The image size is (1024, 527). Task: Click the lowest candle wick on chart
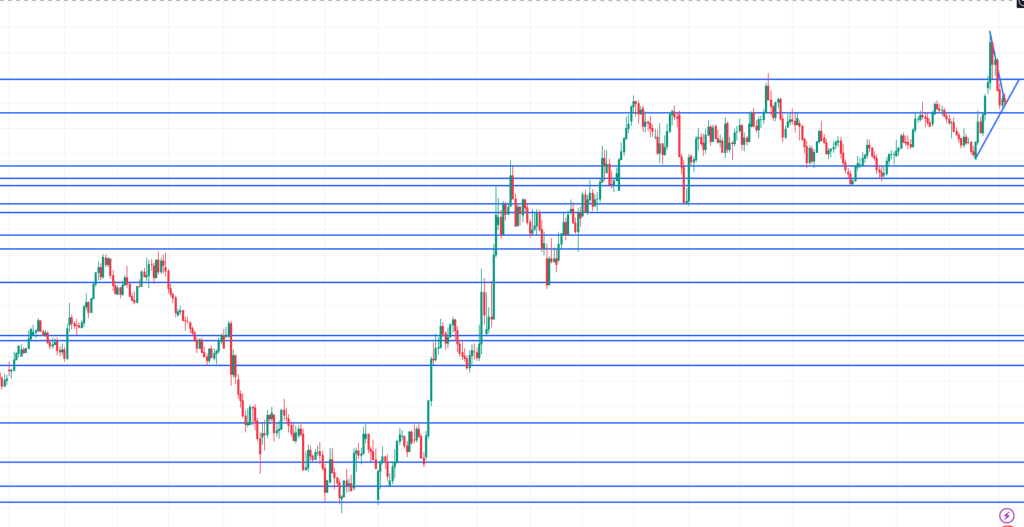tap(341, 511)
